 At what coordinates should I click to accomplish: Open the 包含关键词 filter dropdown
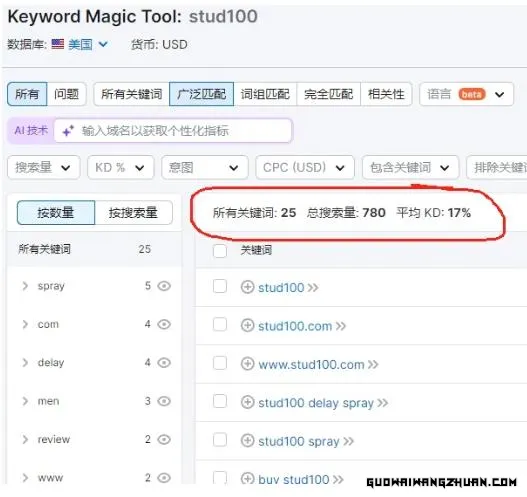click(x=410, y=167)
